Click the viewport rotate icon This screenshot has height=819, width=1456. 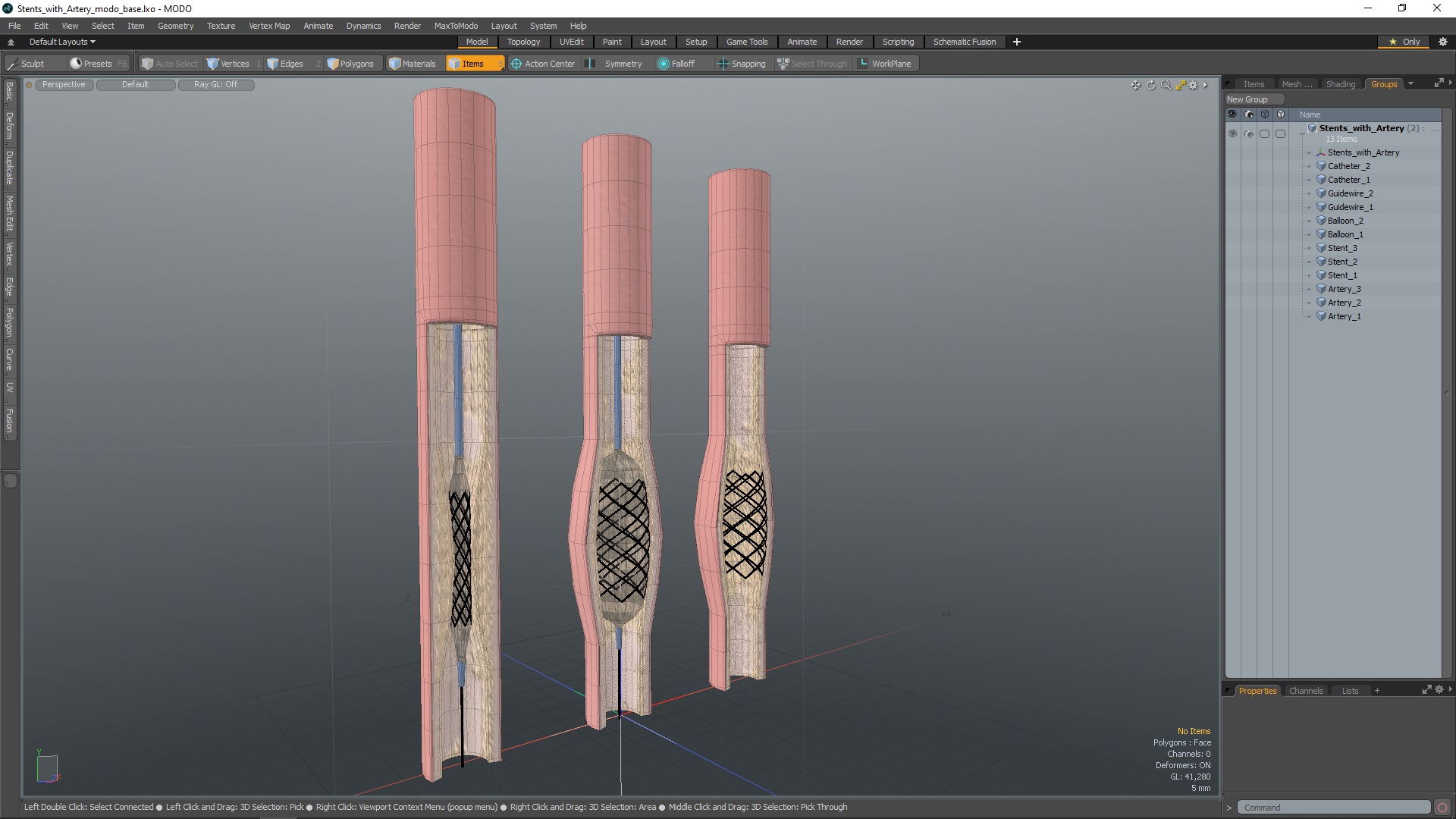pos(1150,85)
